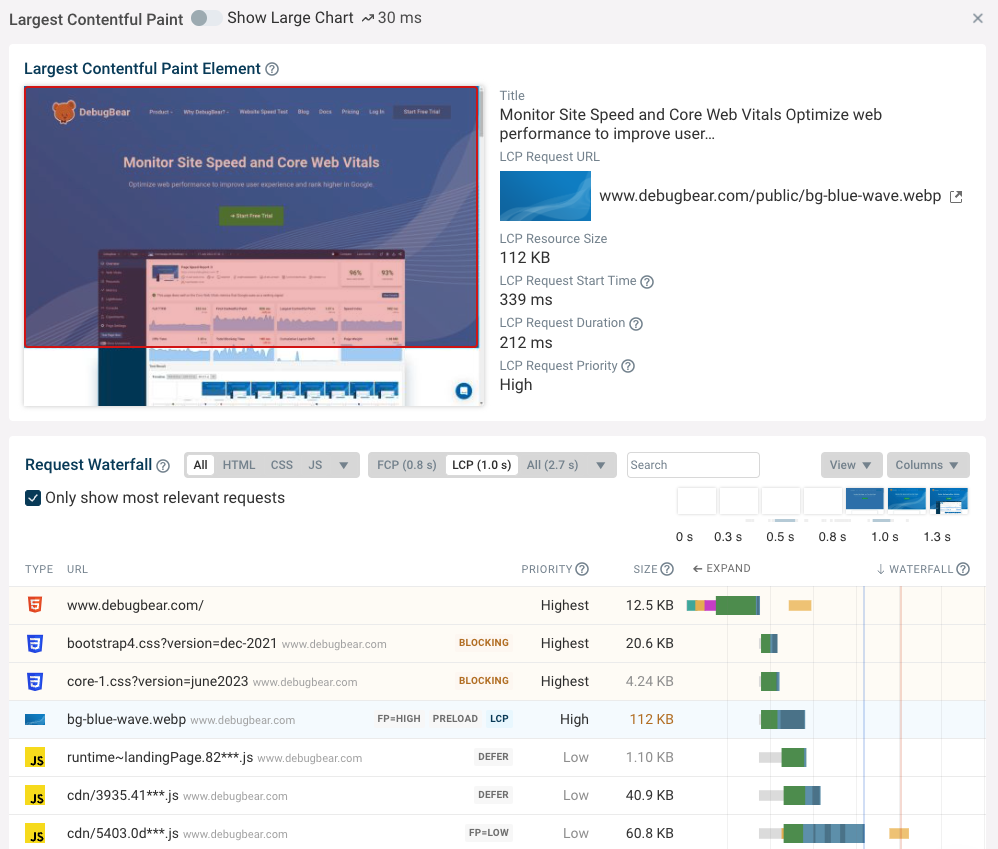This screenshot has width=998, height=849.
Task: Select the CSS resource type filter
Action: coord(282,465)
